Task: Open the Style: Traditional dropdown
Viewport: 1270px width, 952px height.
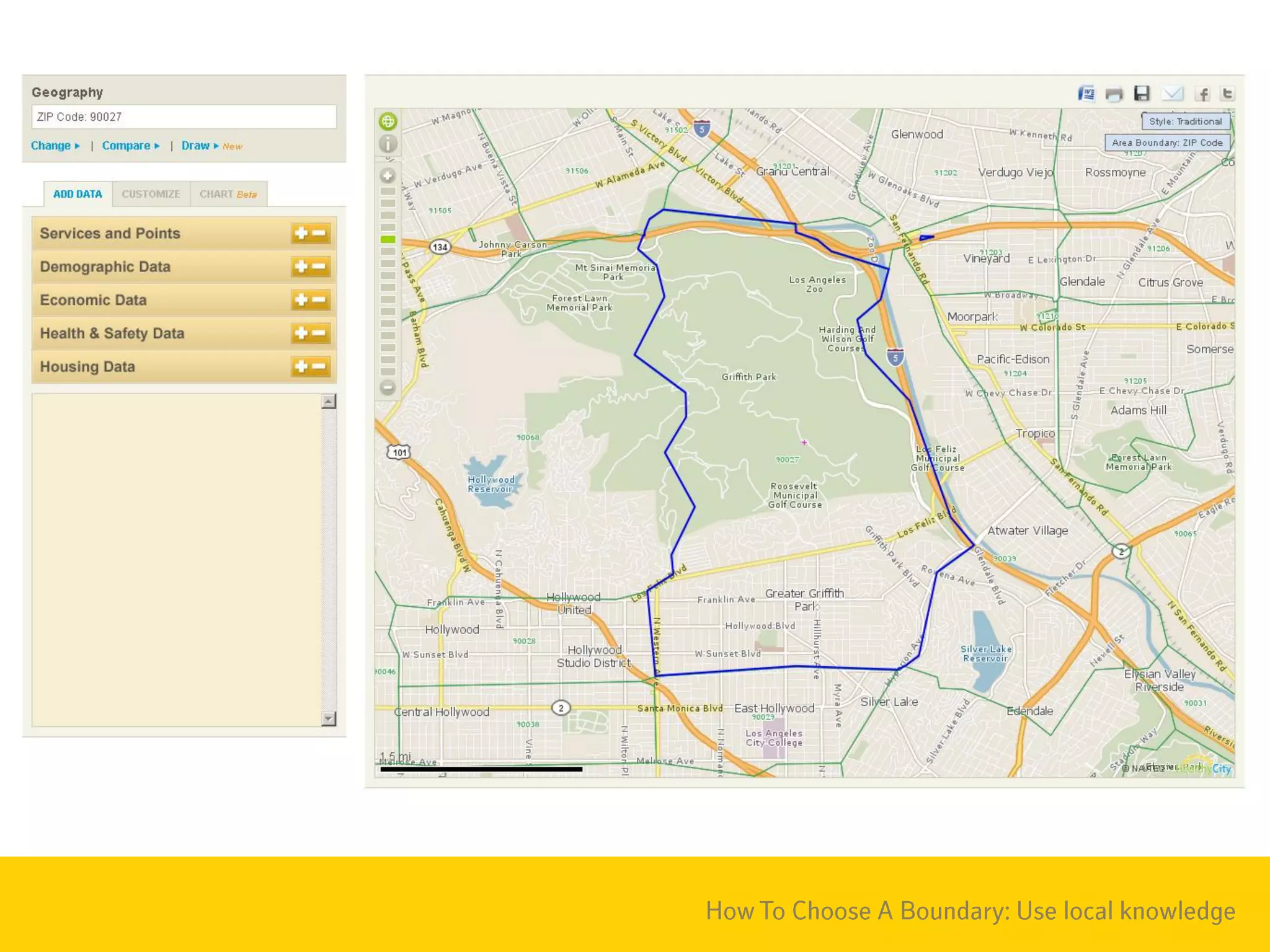Action: coord(1185,121)
